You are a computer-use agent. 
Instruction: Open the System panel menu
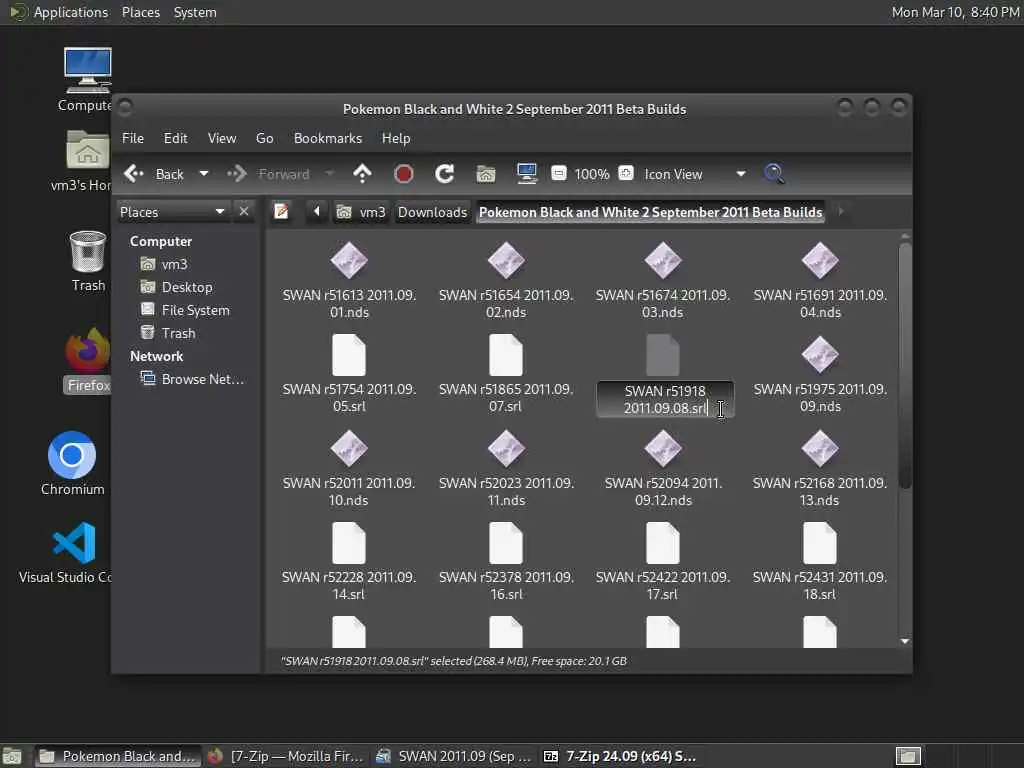click(195, 12)
